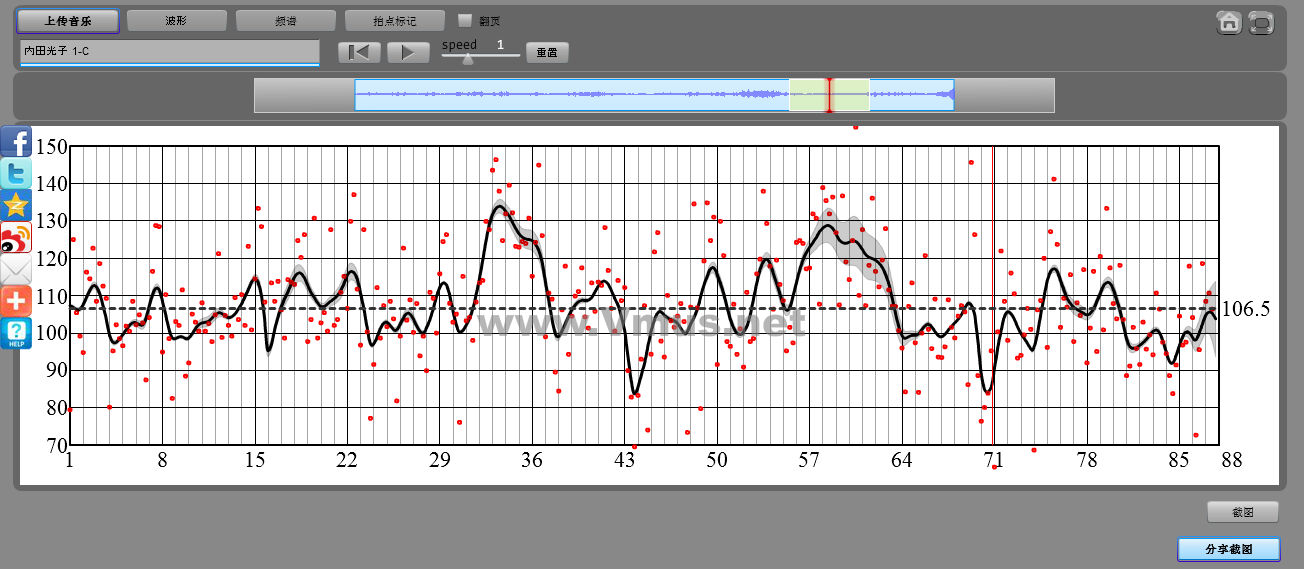Share via the Facebook icon
Viewport: 1304px width, 569px height.
16,142
